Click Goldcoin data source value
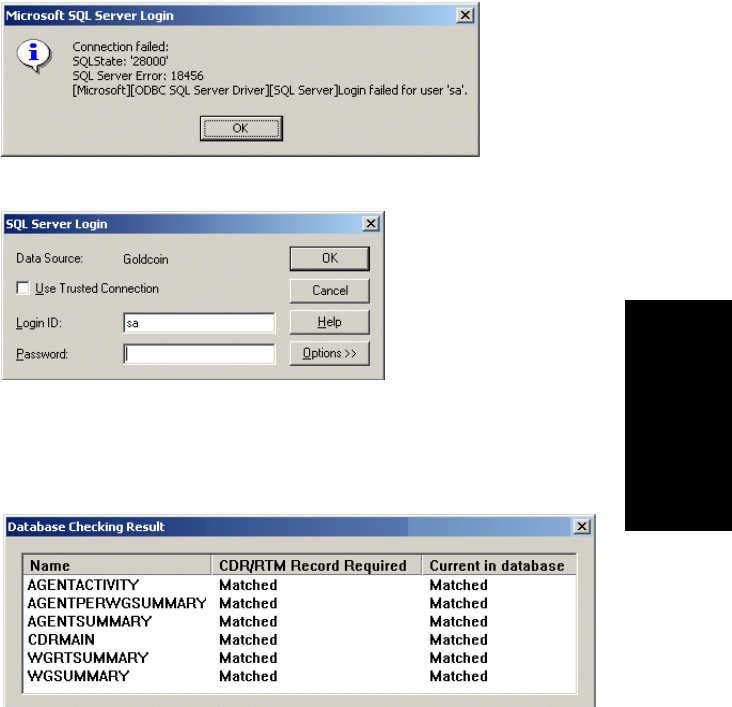This screenshot has width=732, height=707. pos(146,259)
